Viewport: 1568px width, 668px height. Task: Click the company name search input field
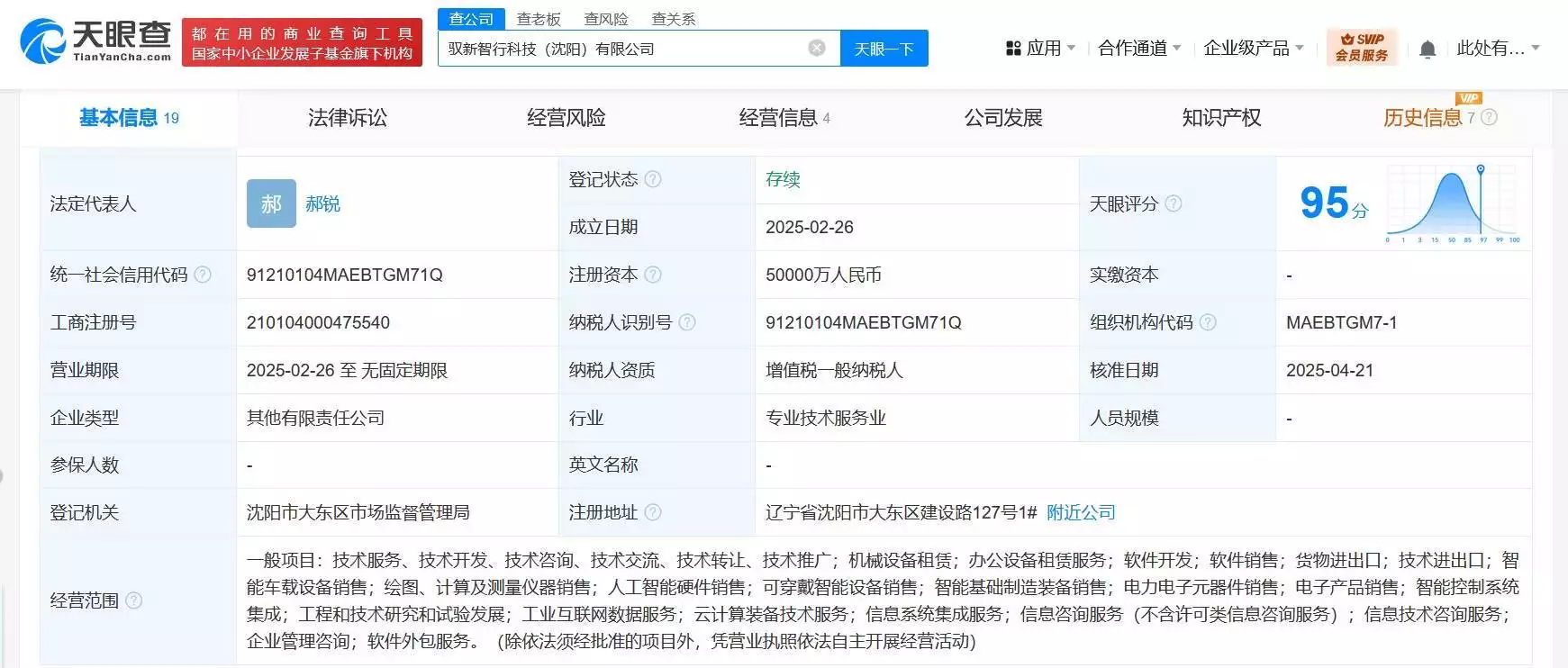pos(621,49)
